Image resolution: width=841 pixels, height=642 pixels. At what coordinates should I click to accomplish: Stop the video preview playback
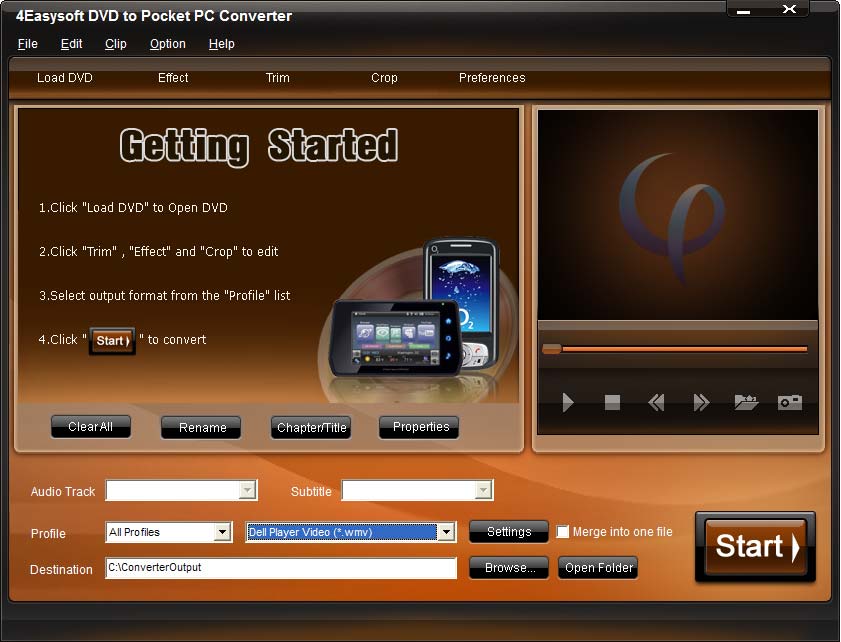[612, 402]
